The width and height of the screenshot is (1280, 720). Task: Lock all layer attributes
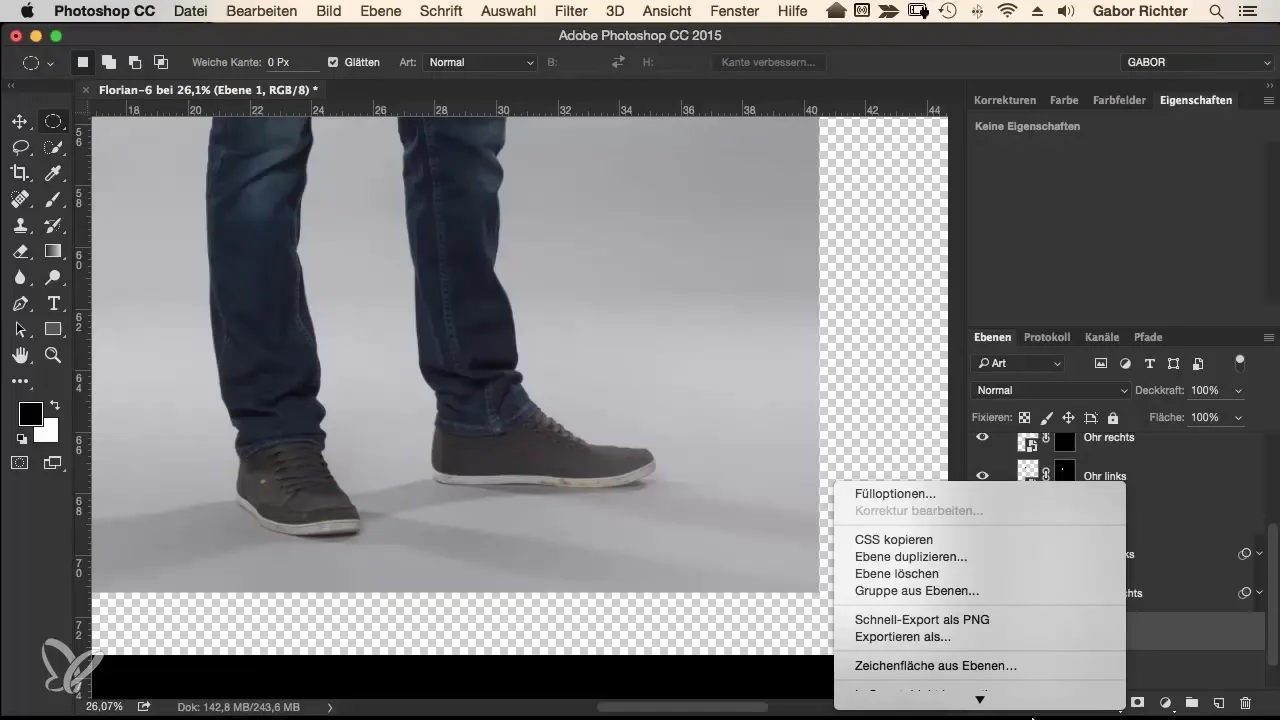click(1113, 418)
